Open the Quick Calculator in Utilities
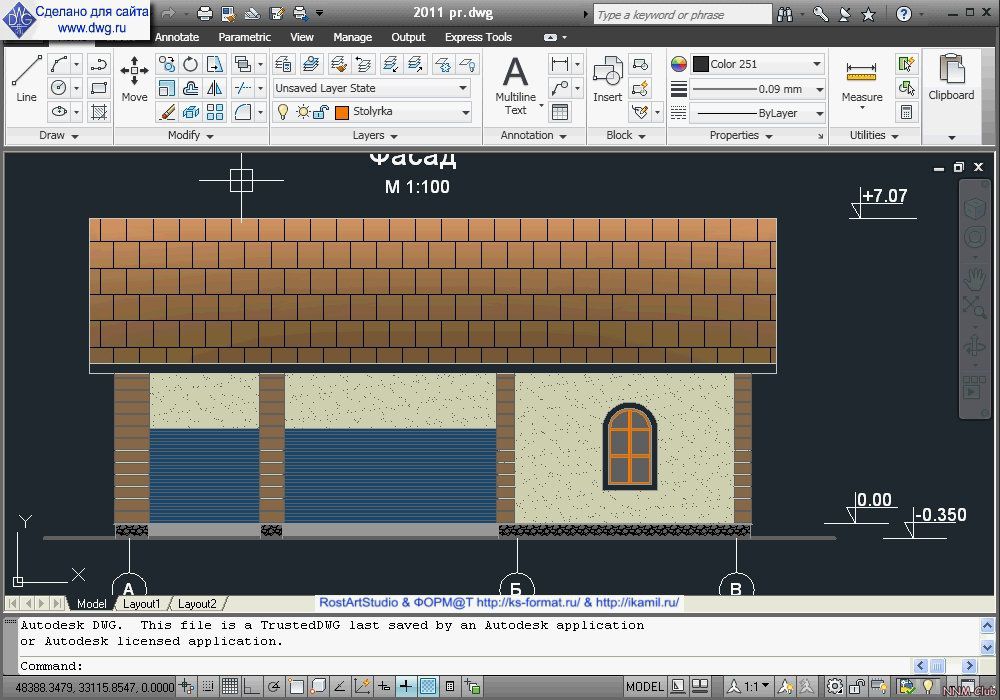Viewport: 1000px width, 700px height. coord(906,112)
